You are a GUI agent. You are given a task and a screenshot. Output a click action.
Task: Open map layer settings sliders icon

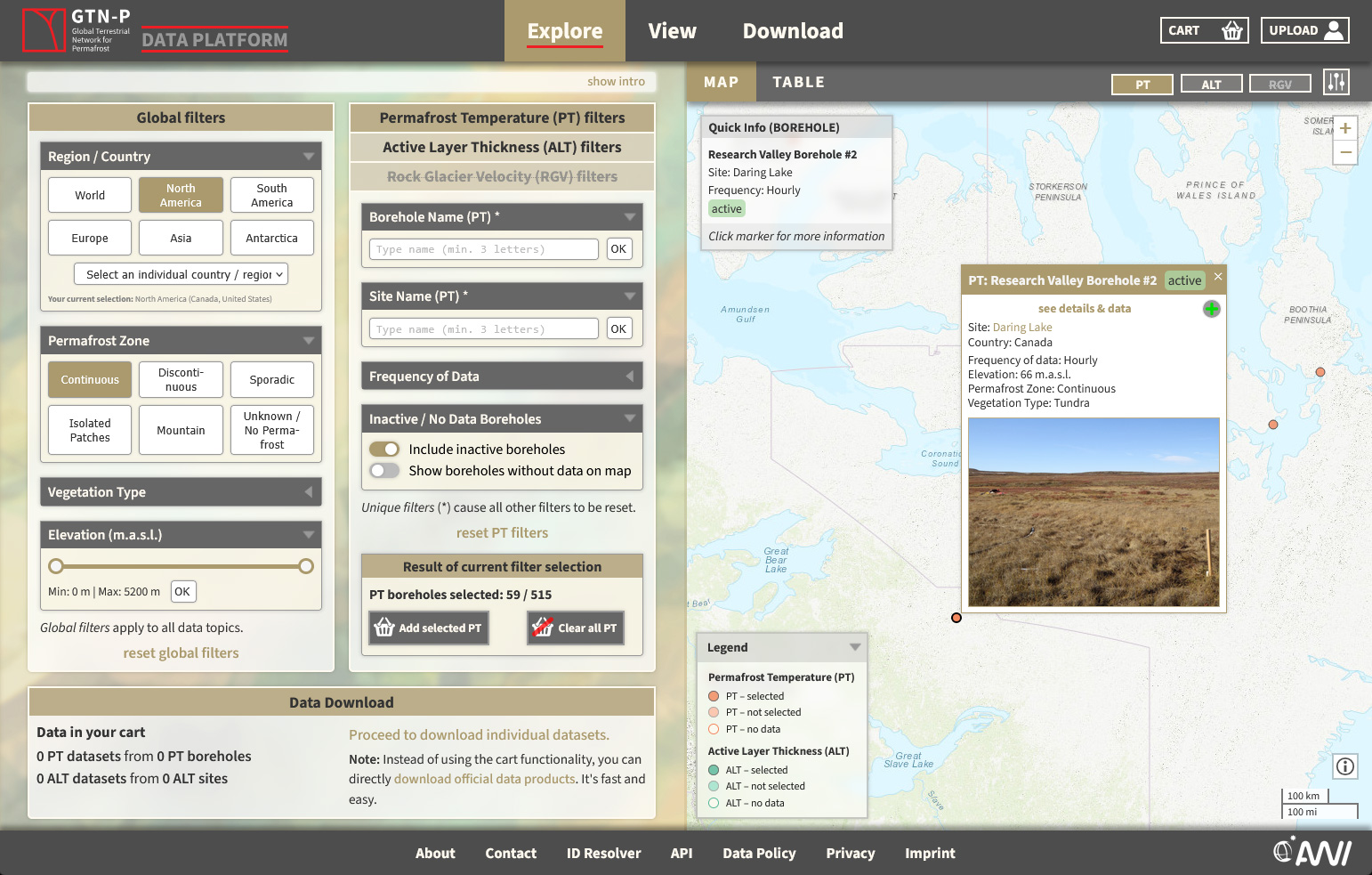click(1336, 82)
